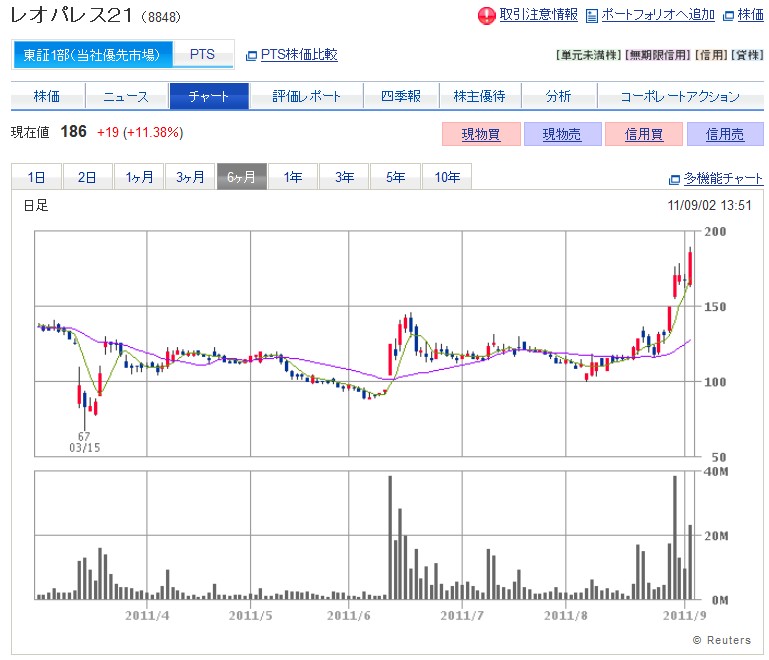Open 株価 tab in navigation bar
Screen dimensions: 769x660
point(47,96)
